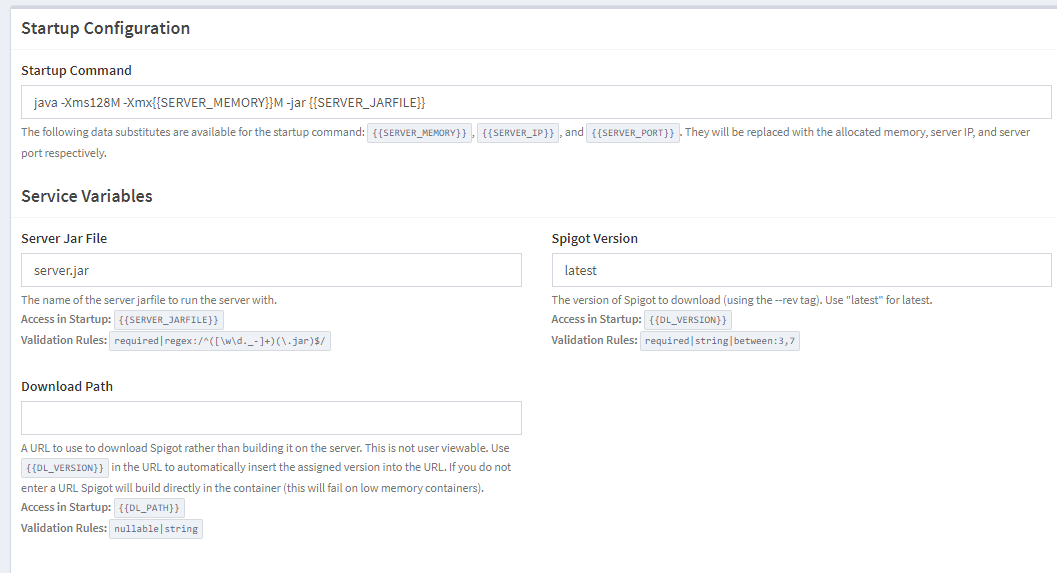Click the Server Jar File label
This screenshot has height=573, width=1057.
click(x=64, y=238)
